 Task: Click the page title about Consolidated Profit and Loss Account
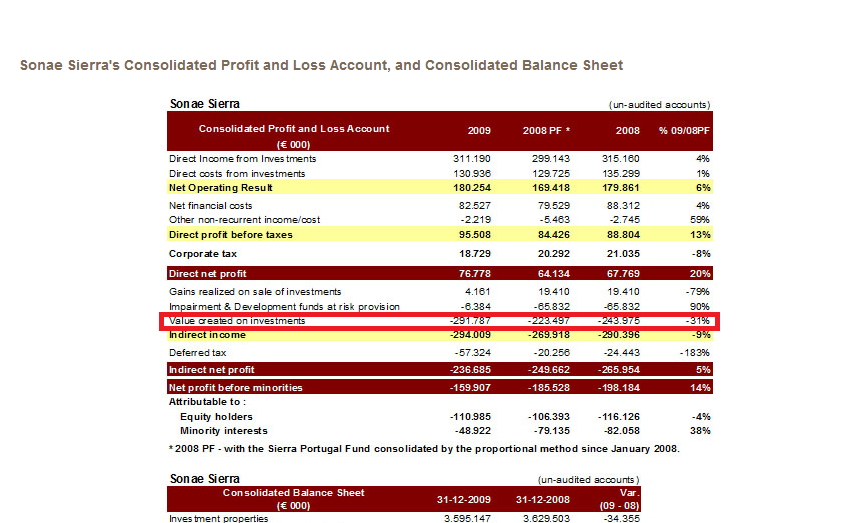click(321, 65)
